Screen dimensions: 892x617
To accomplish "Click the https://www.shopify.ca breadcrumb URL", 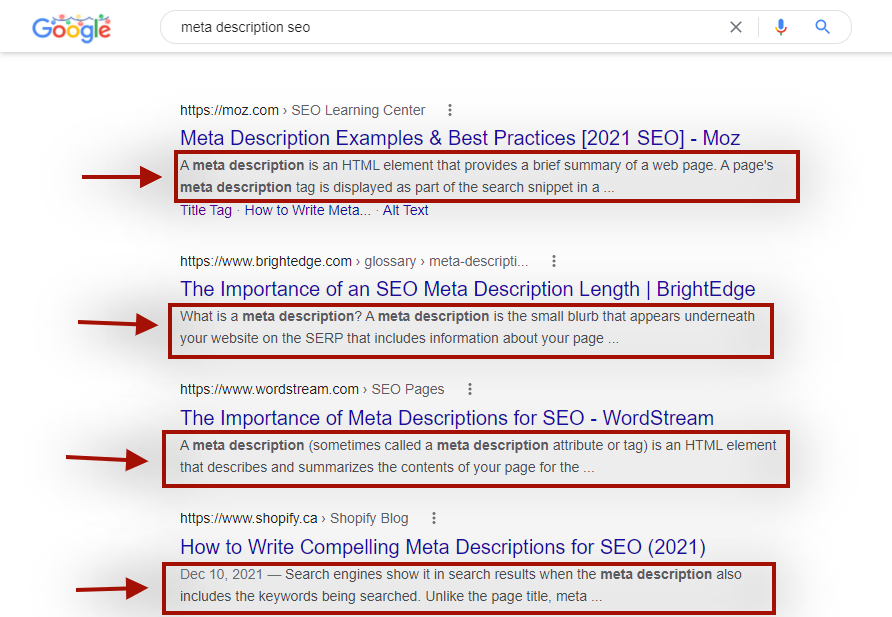I will tap(249, 519).
